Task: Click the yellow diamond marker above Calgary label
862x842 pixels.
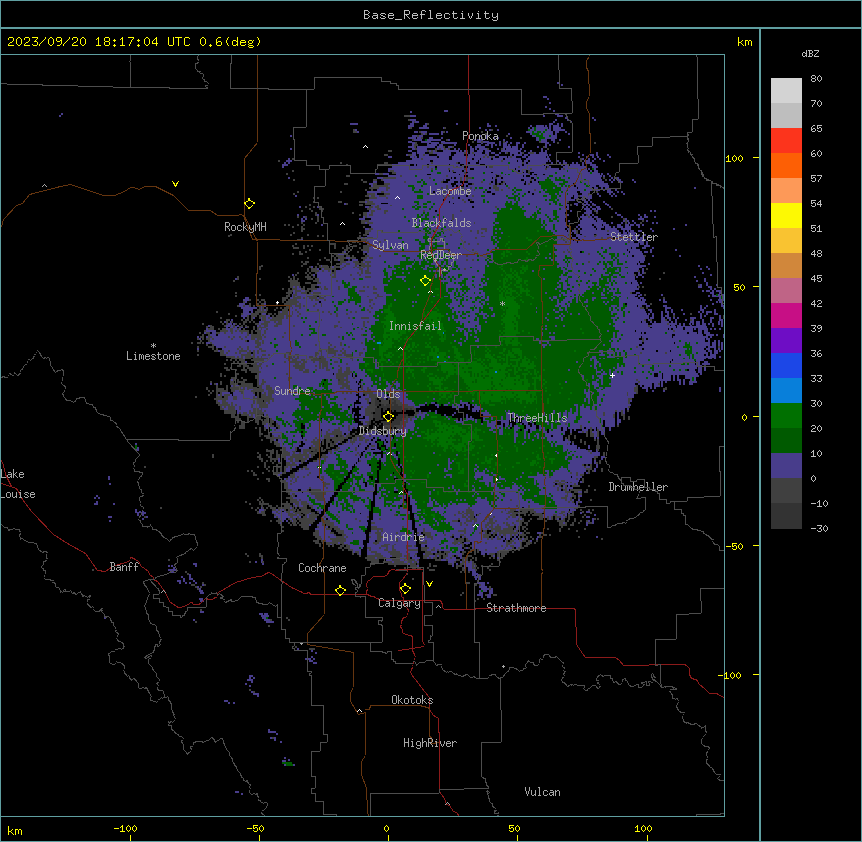Action: click(405, 589)
